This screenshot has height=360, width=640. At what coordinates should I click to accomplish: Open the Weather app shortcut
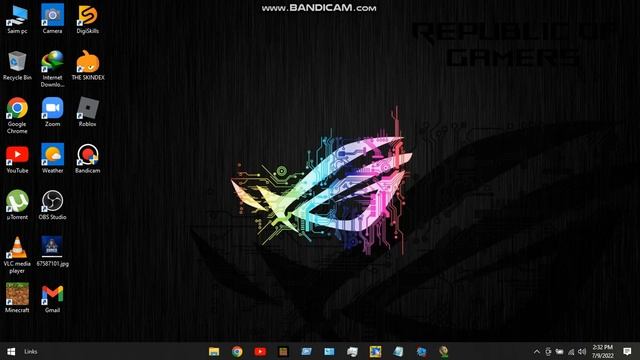tap(52, 159)
